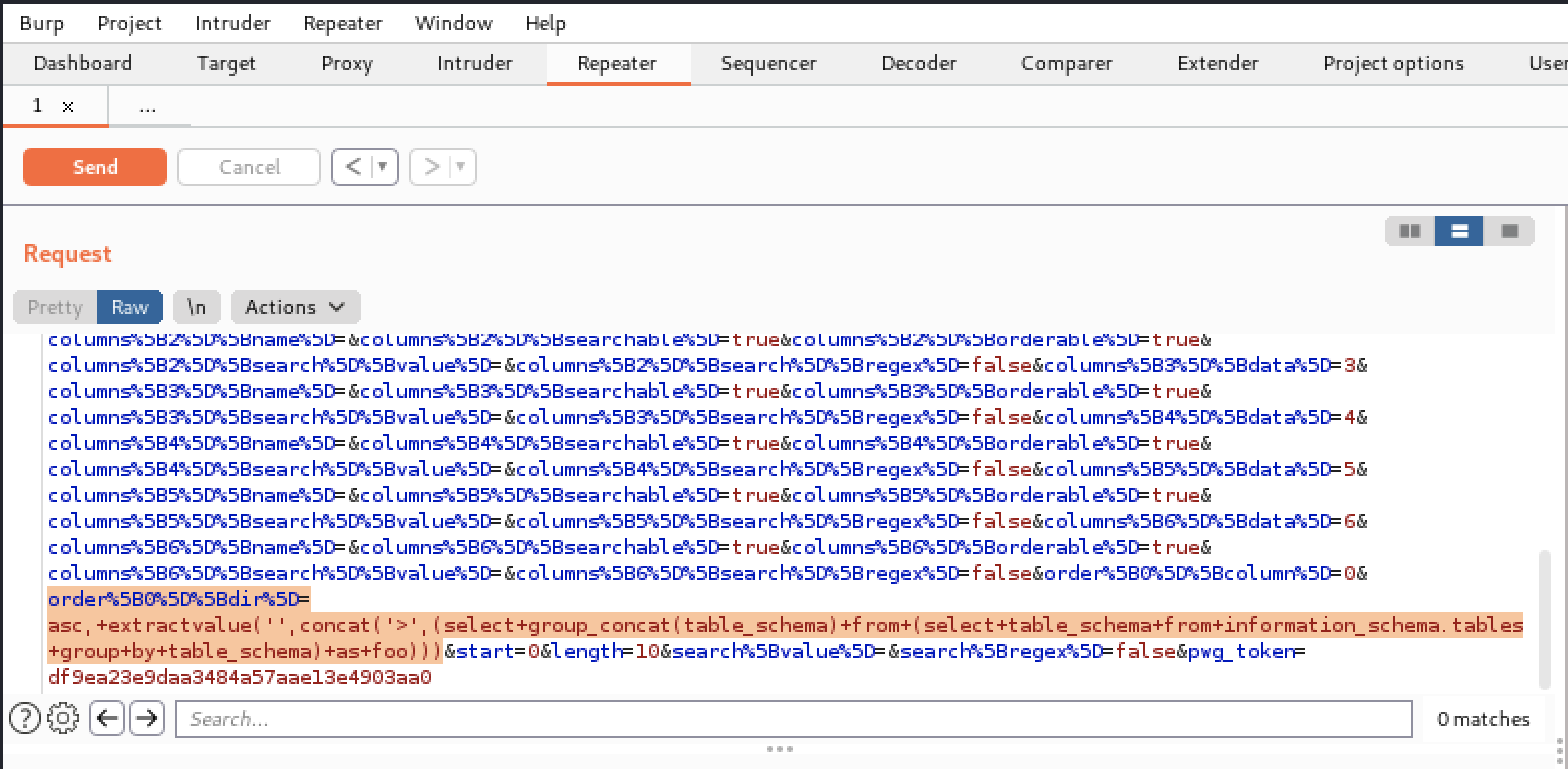Switch to the Dashboard tab
1568x769 pixels.
(83, 63)
